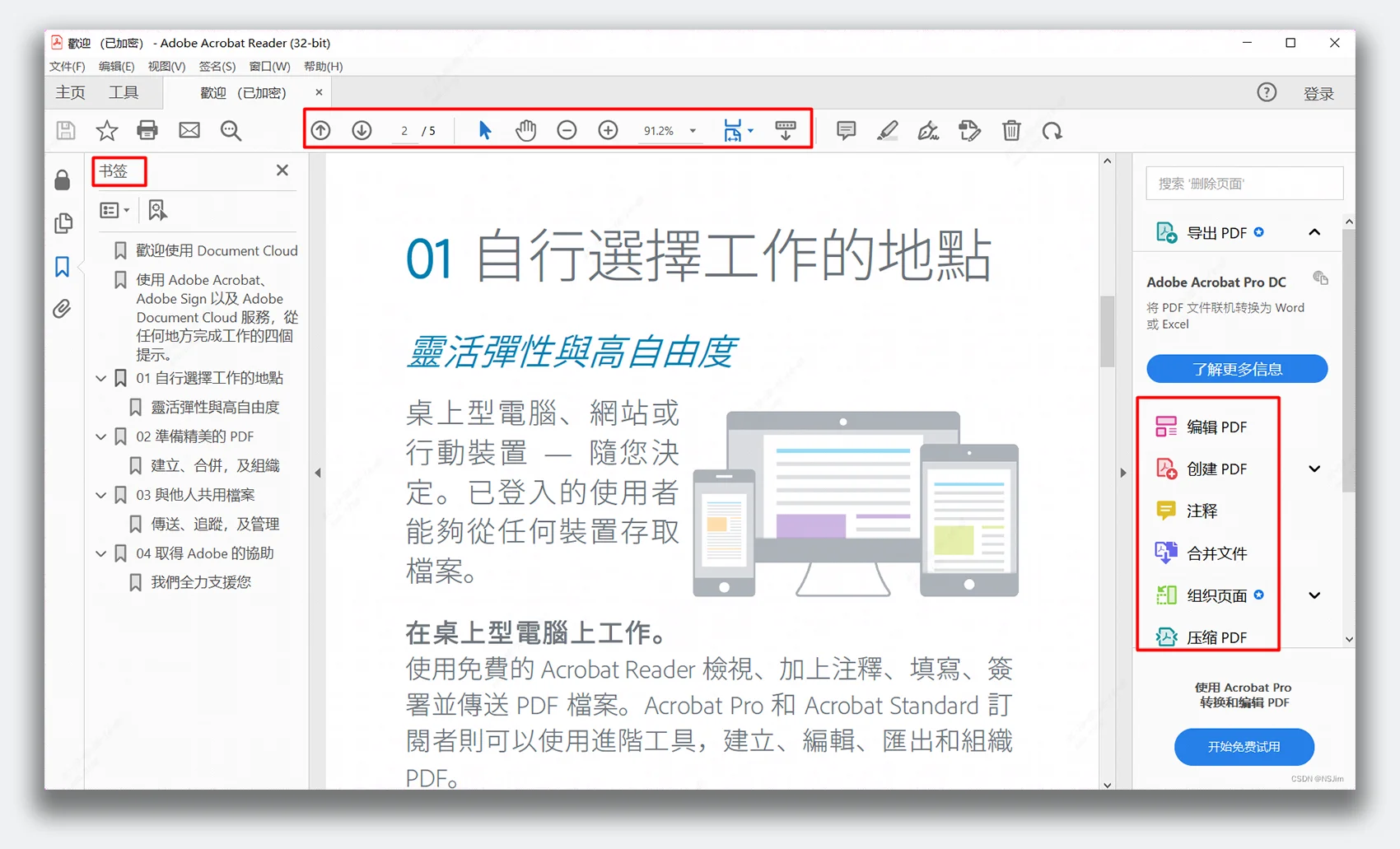1400x849 pixels.
Task: Add the document to starred favorites
Action: (107, 130)
